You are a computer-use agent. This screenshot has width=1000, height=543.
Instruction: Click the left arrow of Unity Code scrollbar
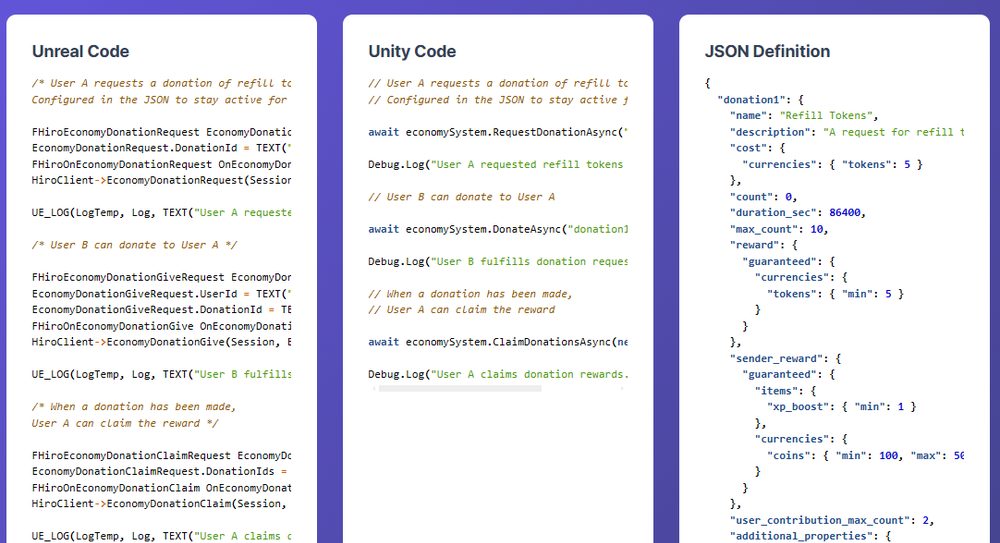pos(373,389)
